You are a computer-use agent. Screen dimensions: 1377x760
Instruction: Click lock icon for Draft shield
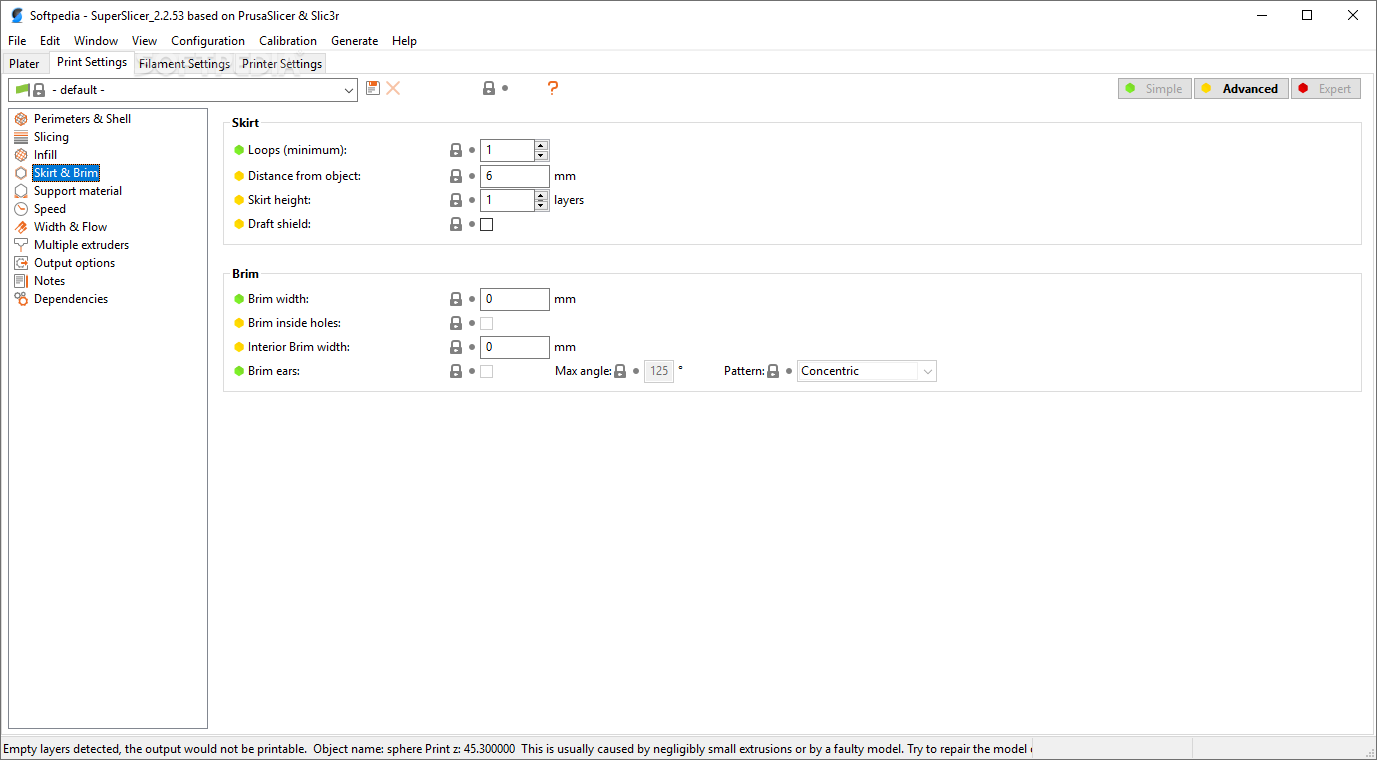[x=456, y=224]
